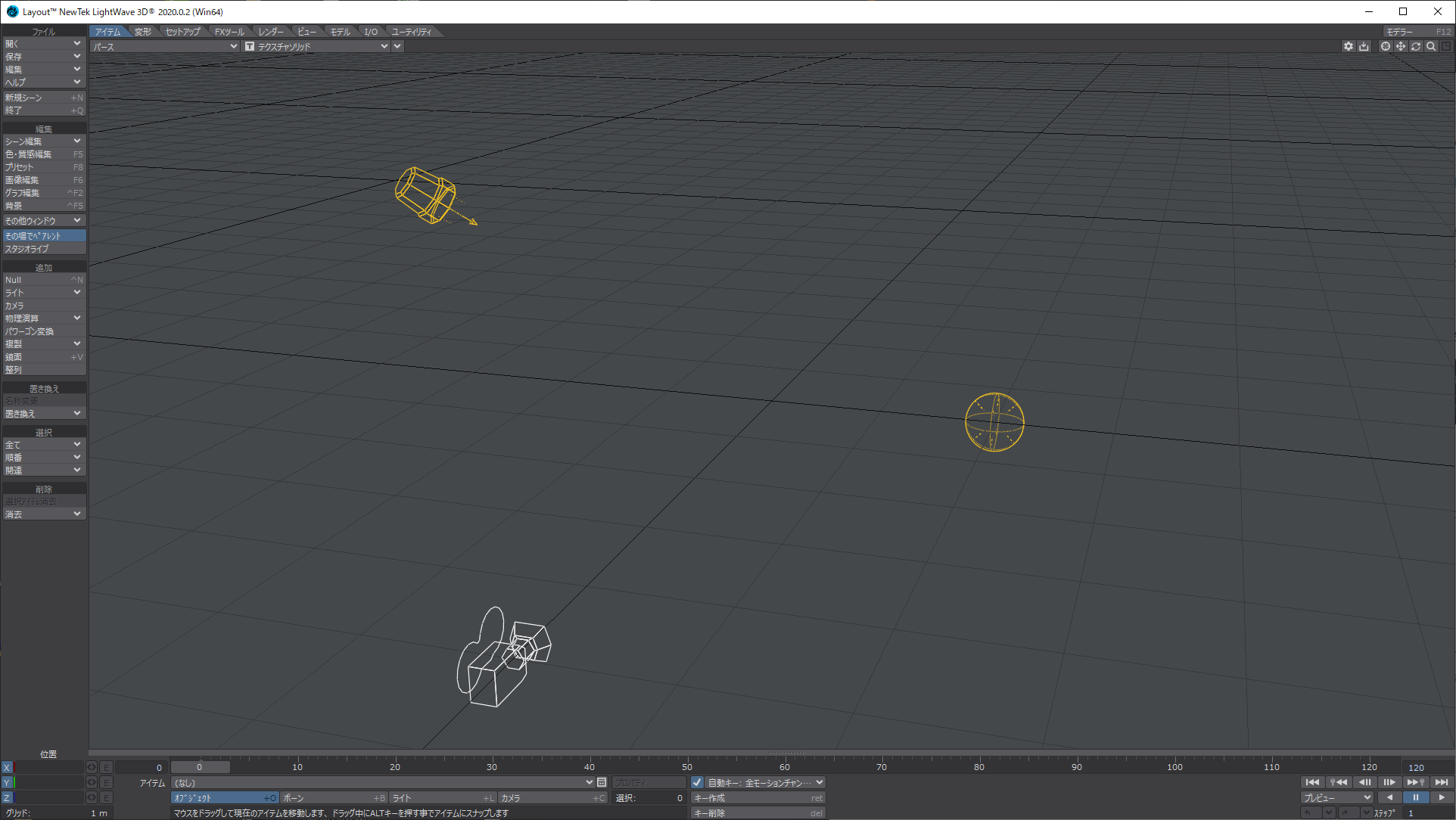Switch selection mode to ライト
The image size is (1456, 820).
443,797
